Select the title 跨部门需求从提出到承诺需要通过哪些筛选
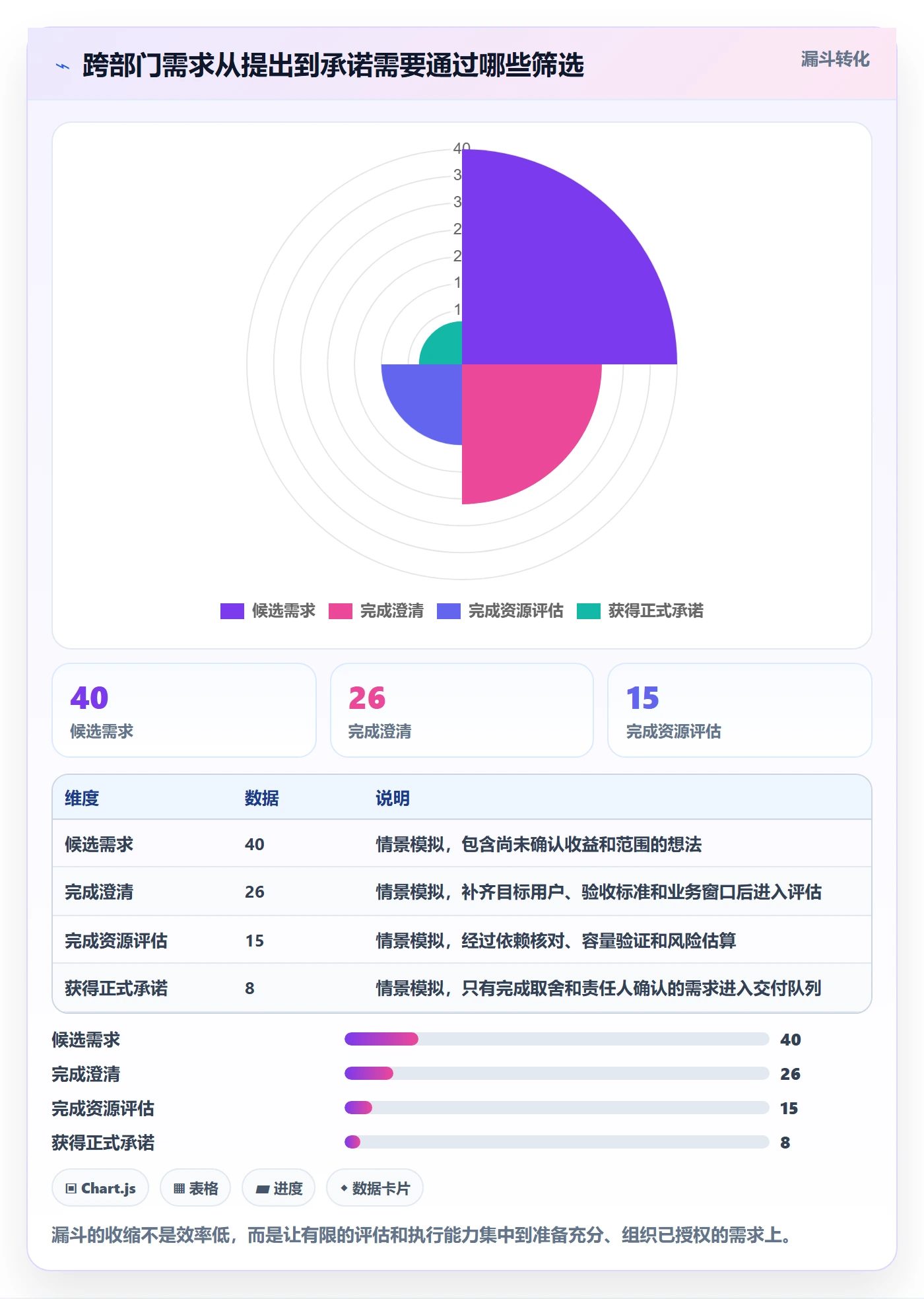 (x=333, y=65)
